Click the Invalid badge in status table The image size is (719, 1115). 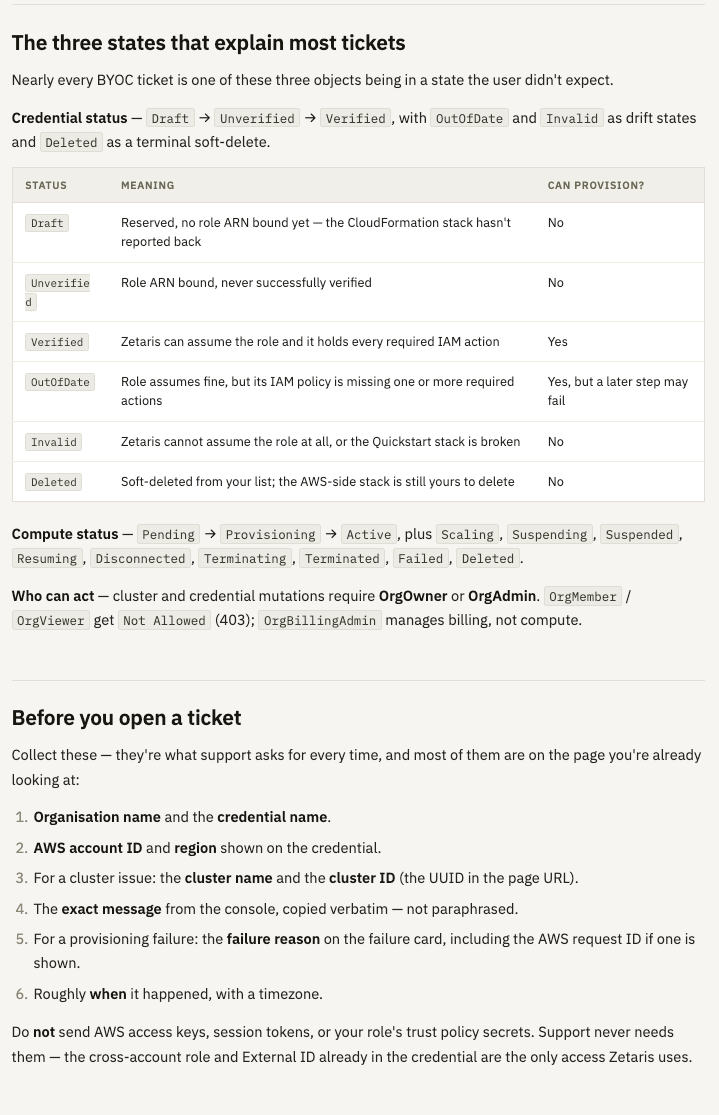click(x=53, y=442)
